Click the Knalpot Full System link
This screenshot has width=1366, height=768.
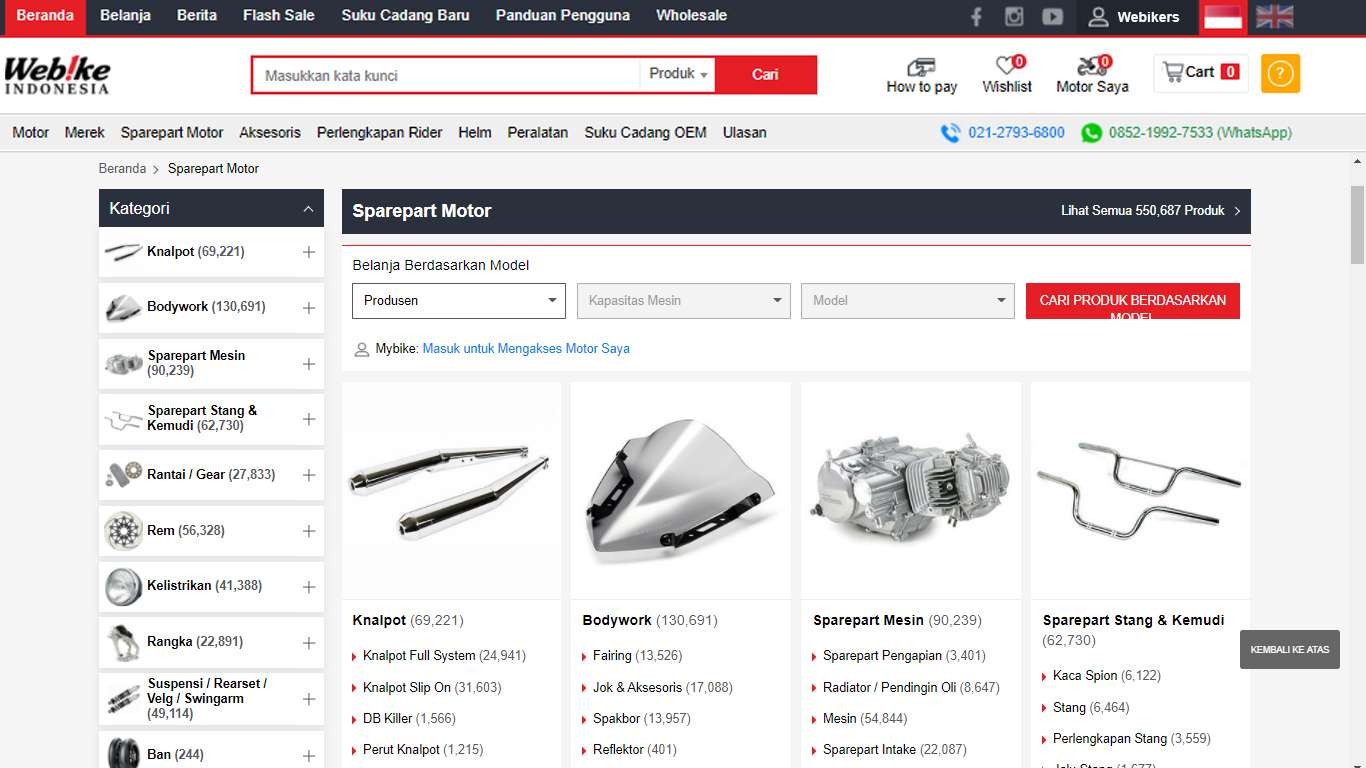[x=419, y=656]
